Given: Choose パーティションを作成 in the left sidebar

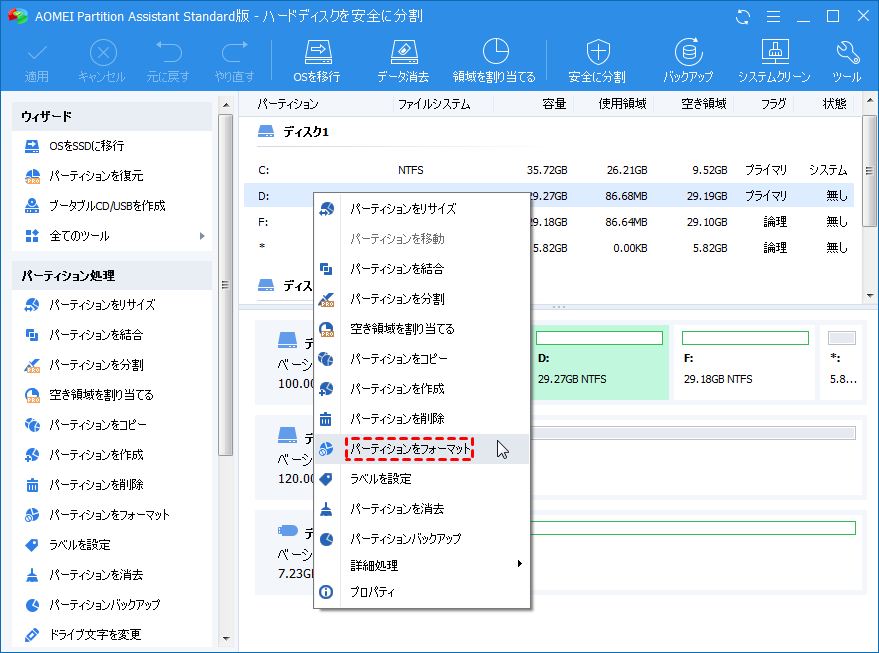Looking at the screenshot, I should 112,455.
